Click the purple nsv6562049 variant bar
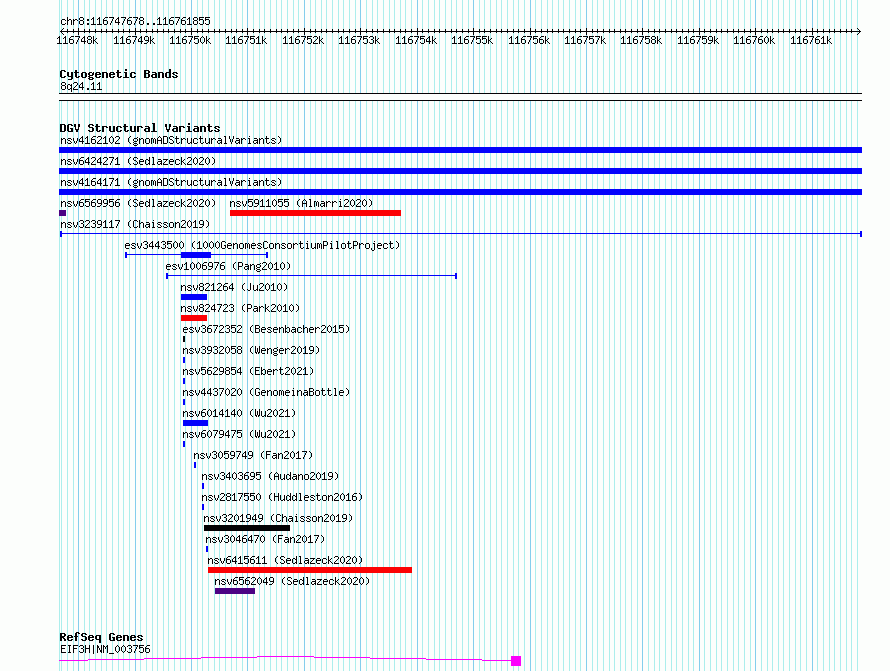Screen dimensions: 890x671 [235, 591]
